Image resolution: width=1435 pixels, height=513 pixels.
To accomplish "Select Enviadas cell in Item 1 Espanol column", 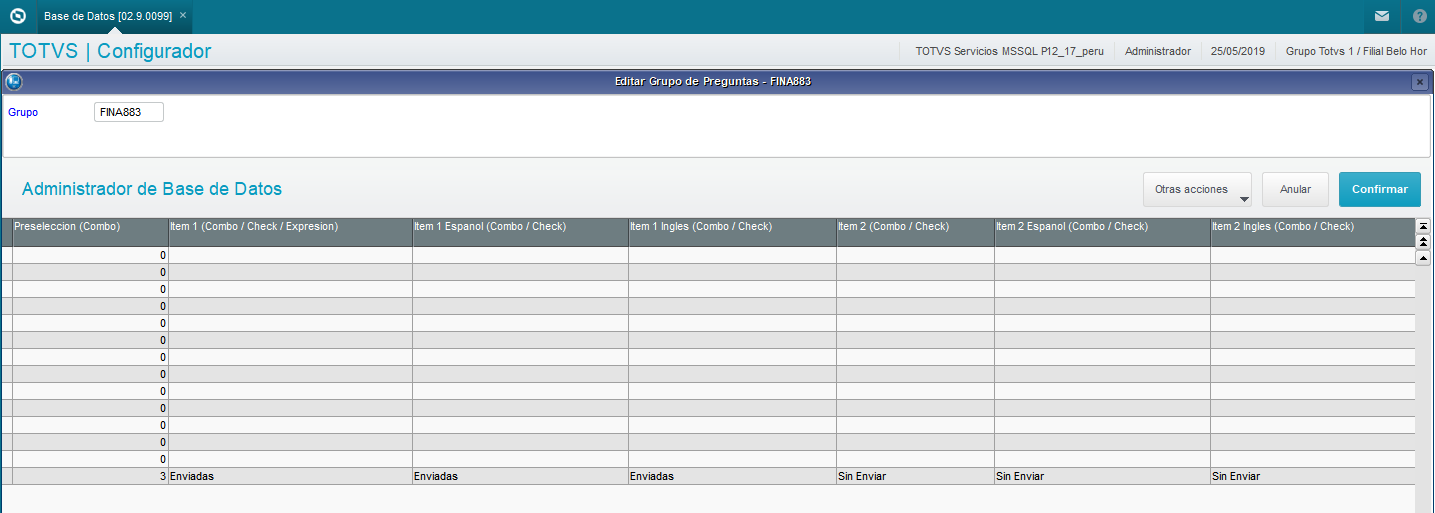I will tap(521, 477).
